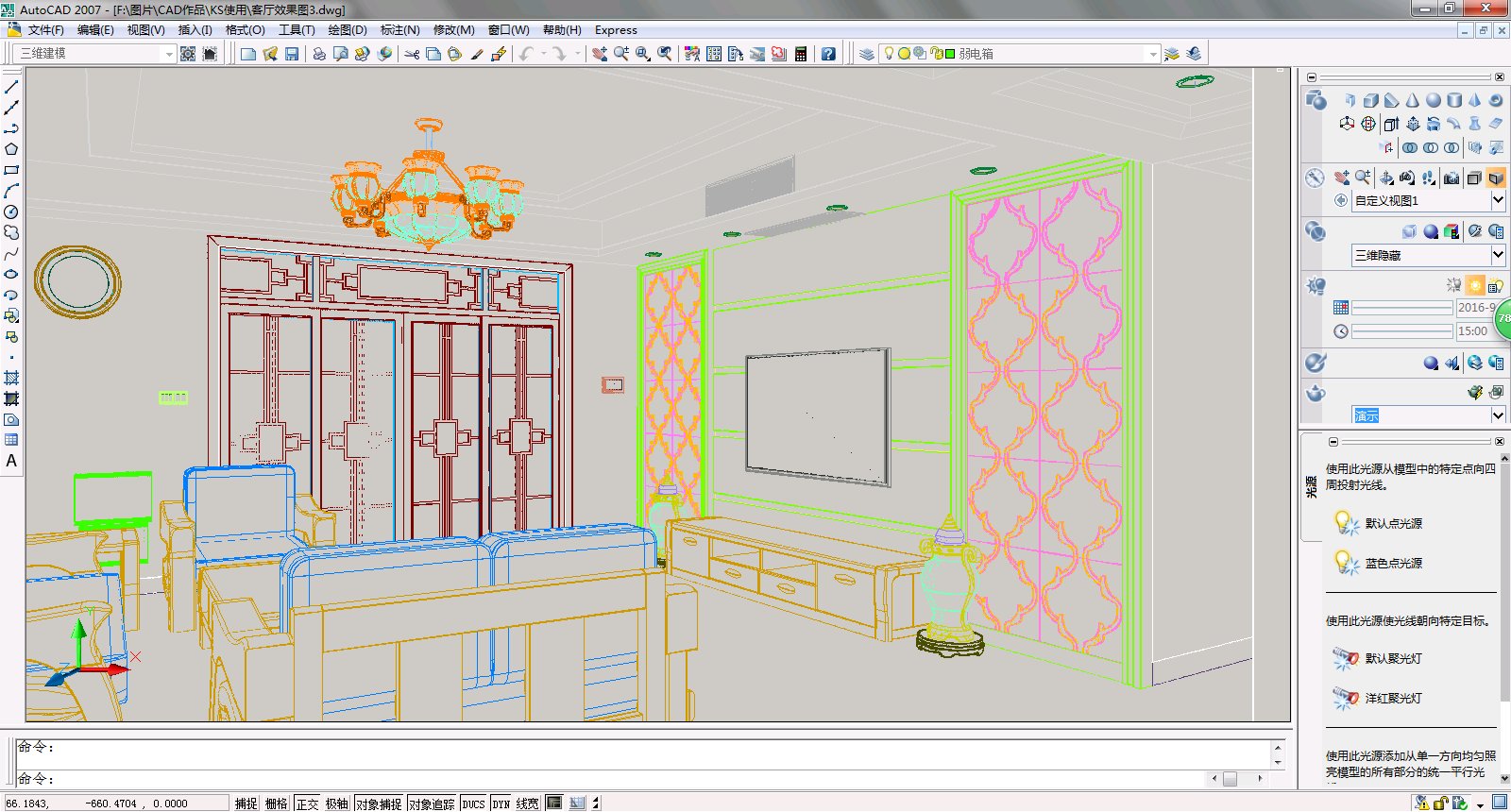1511x812 pixels.
Task: Click the Sun light status icon
Action: tap(1474, 284)
